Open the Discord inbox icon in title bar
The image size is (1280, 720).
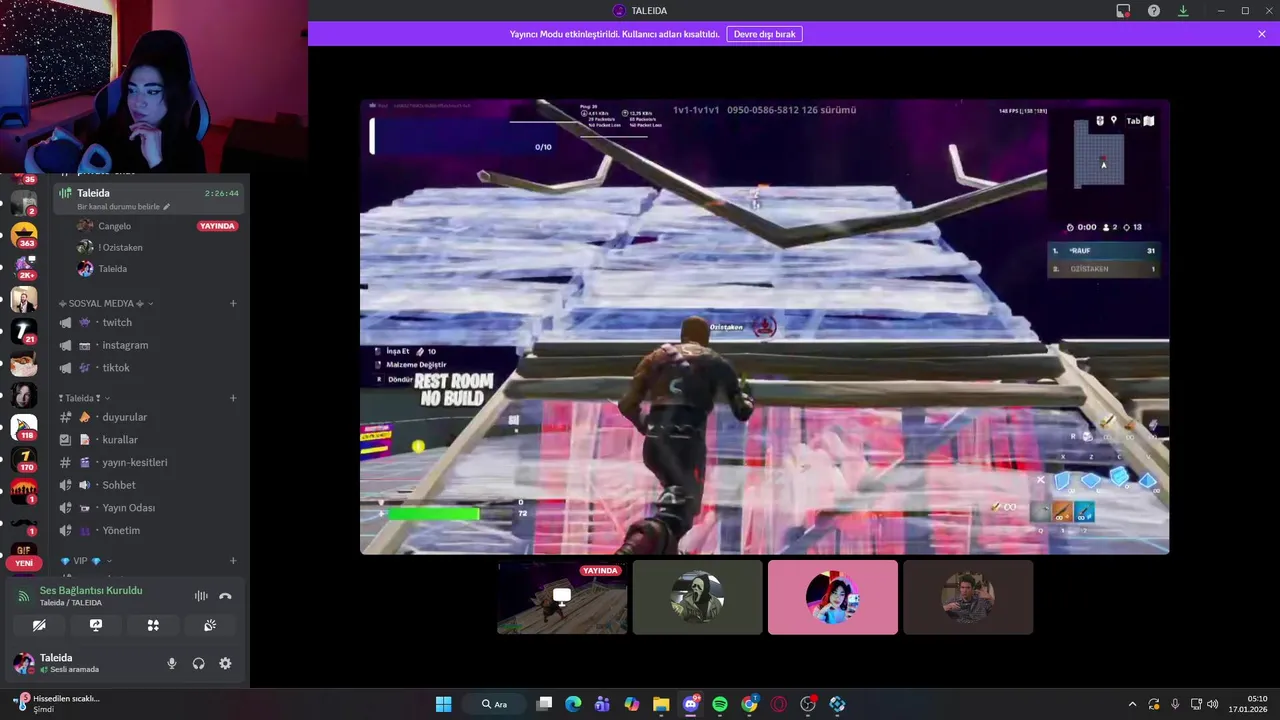[1123, 11]
